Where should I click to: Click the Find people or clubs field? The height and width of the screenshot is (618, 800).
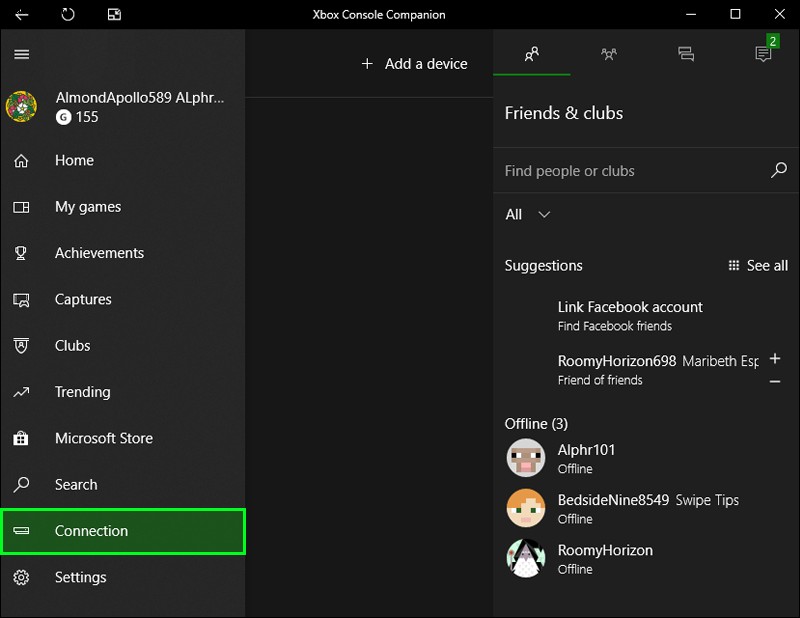(635, 170)
